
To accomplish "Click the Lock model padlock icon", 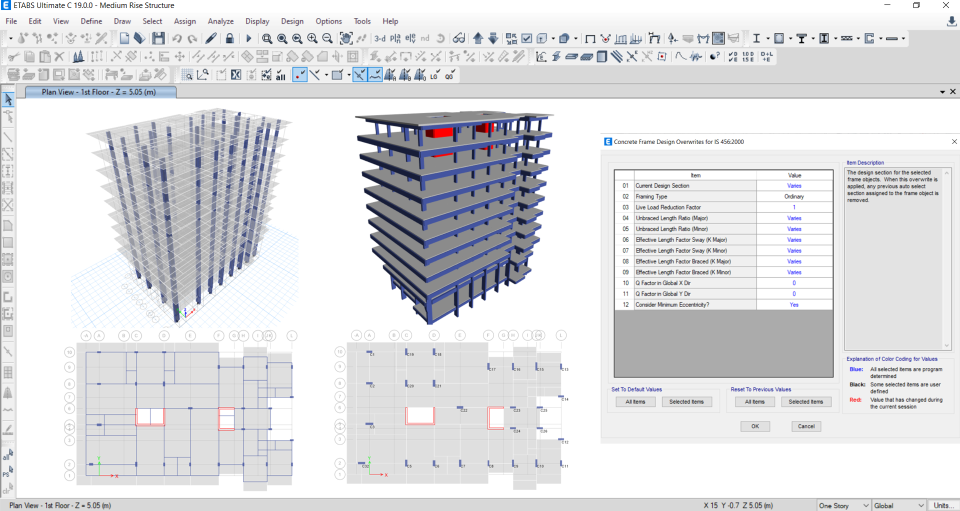I will tap(231, 38).
